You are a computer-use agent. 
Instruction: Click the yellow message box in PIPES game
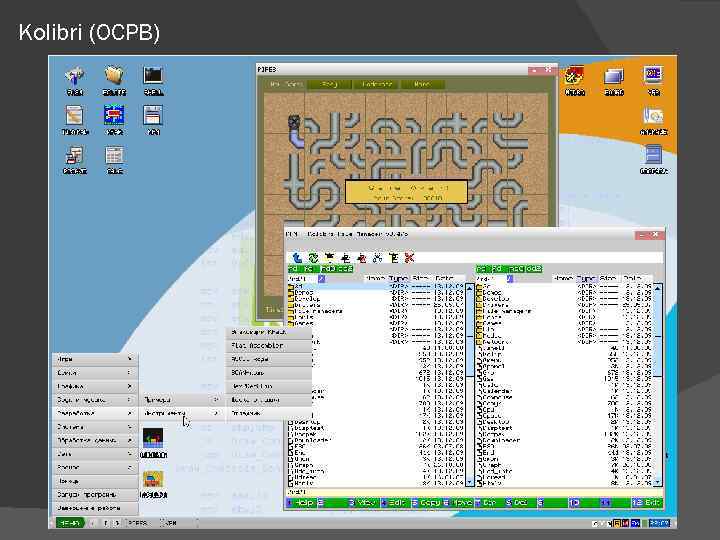coord(406,192)
